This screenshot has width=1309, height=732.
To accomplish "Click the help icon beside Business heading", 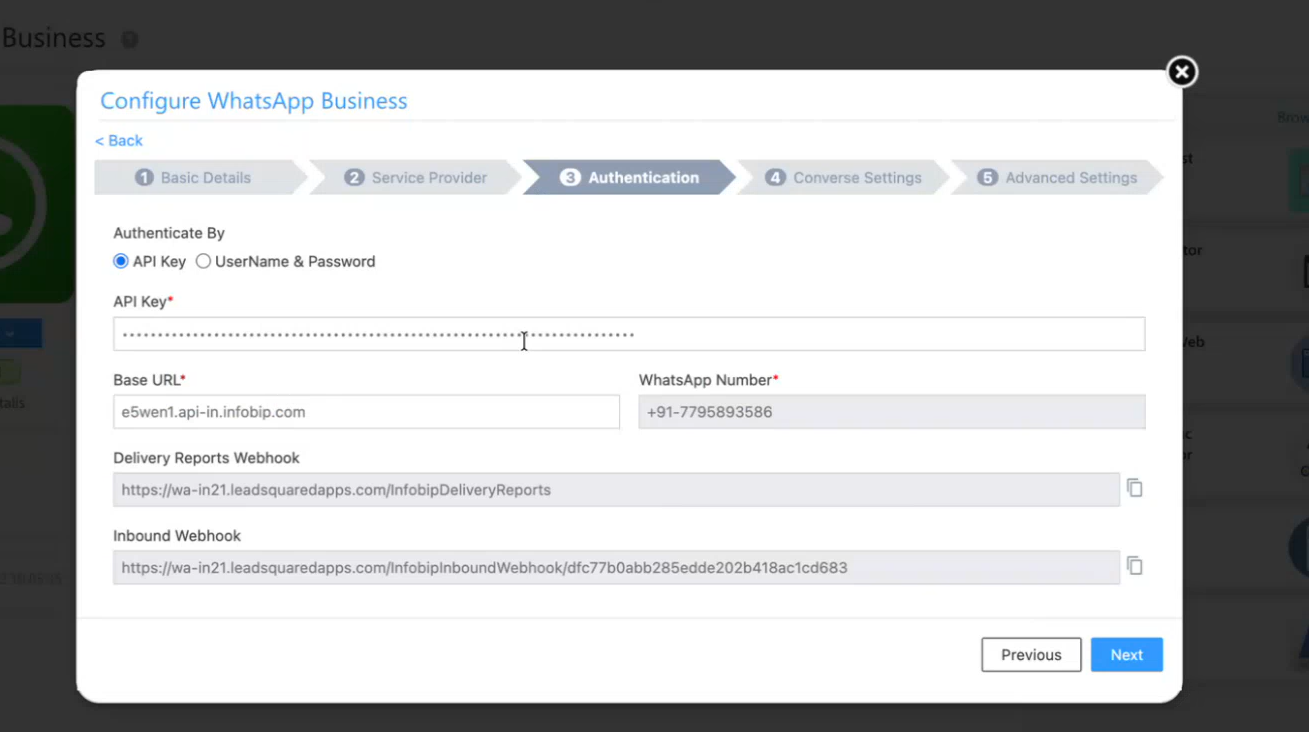I will click(129, 40).
